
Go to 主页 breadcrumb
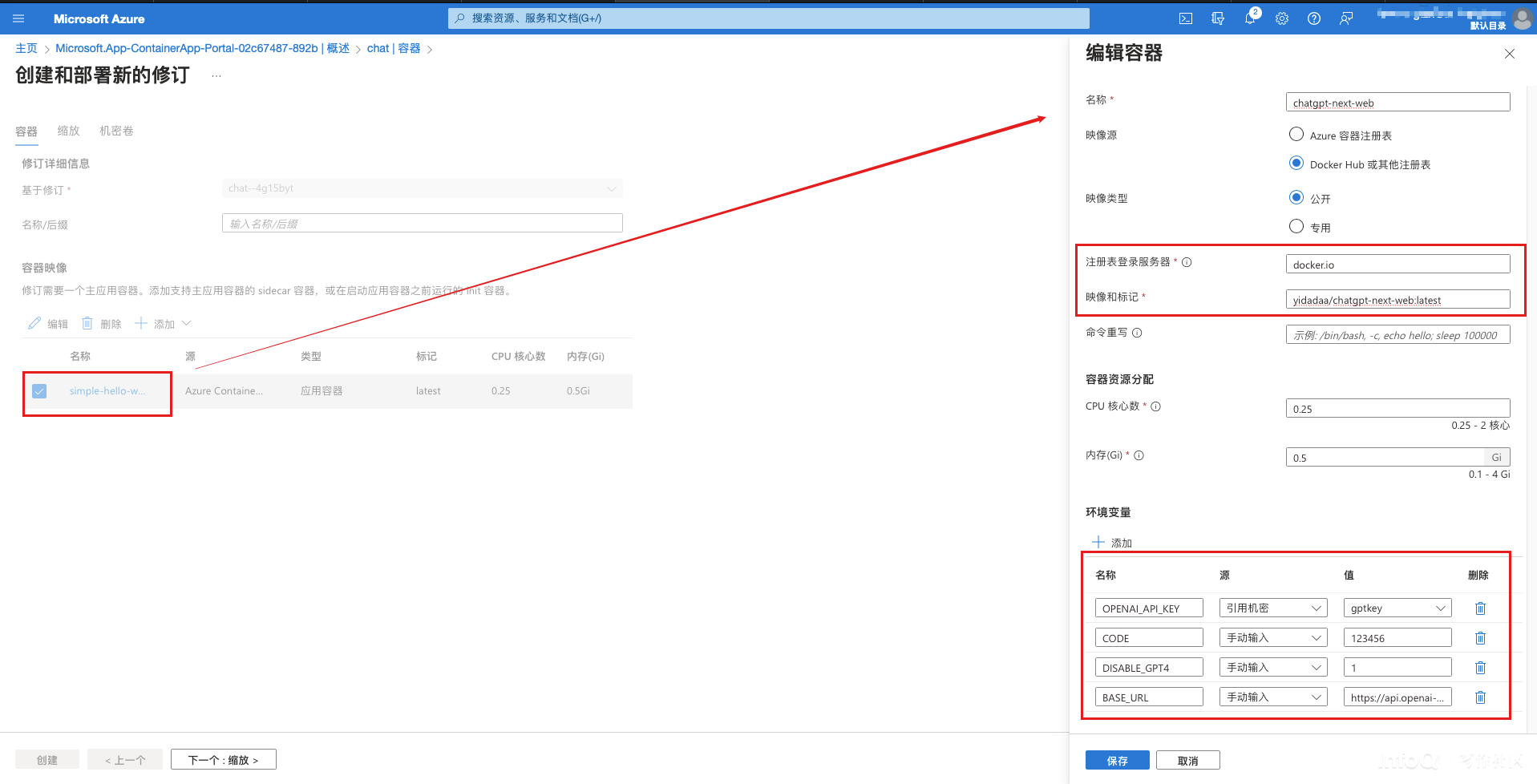pyautogui.click(x=26, y=48)
